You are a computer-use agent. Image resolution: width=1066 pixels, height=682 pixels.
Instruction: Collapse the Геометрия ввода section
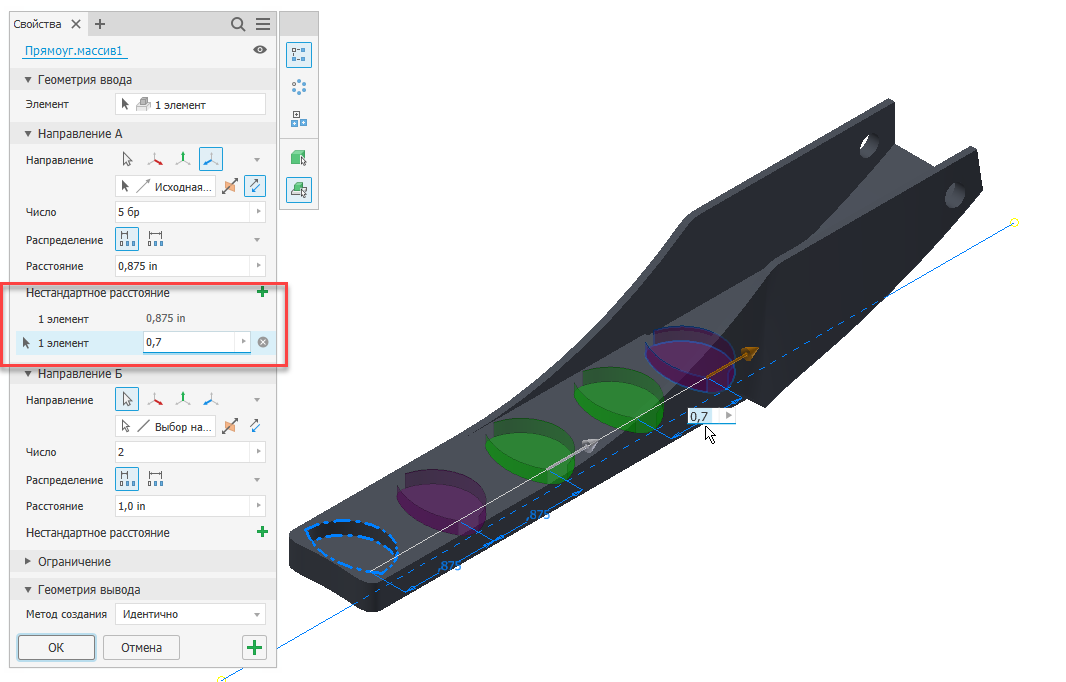coord(28,80)
